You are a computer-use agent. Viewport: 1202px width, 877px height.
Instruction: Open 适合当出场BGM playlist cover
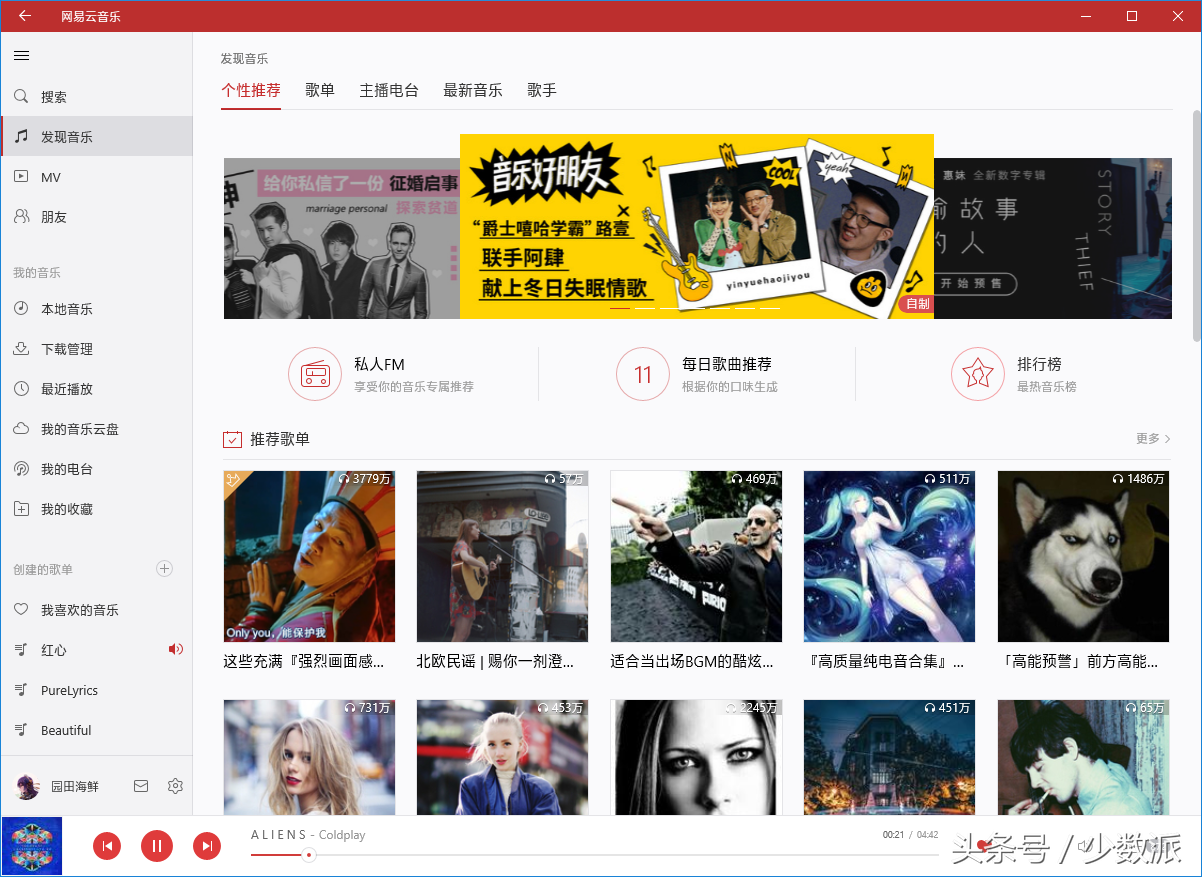click(x=696, y=556)
